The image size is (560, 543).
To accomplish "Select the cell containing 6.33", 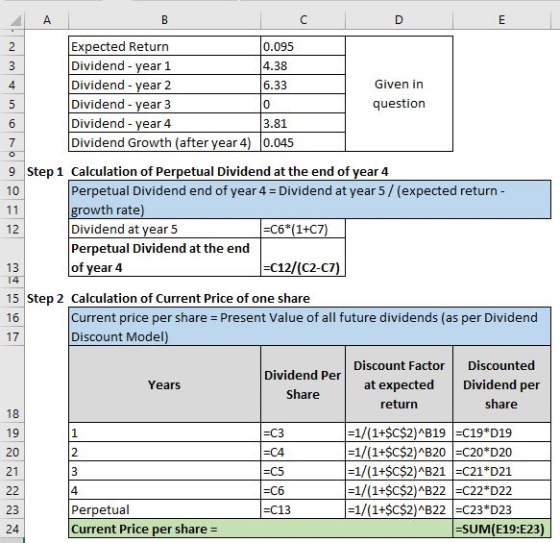I will coord(303,85).
